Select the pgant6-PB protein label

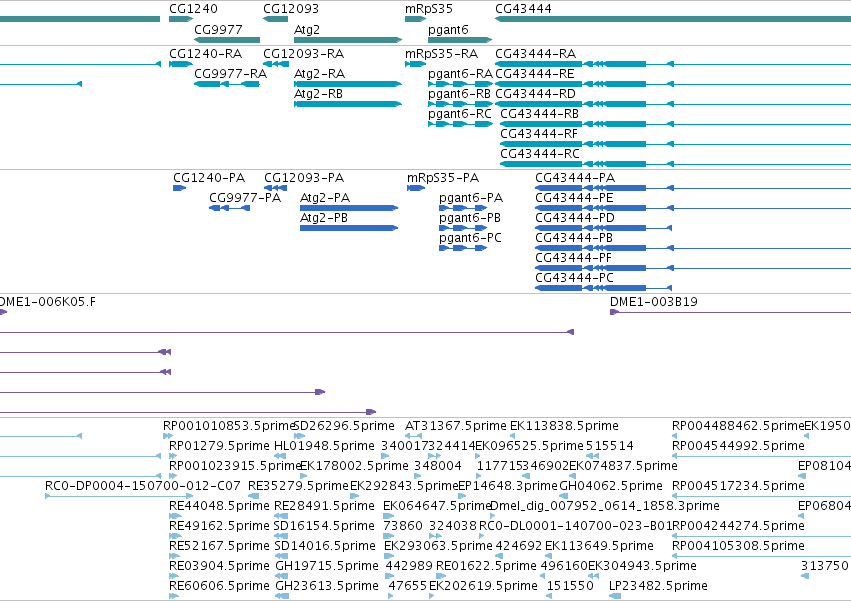point(470,218)
